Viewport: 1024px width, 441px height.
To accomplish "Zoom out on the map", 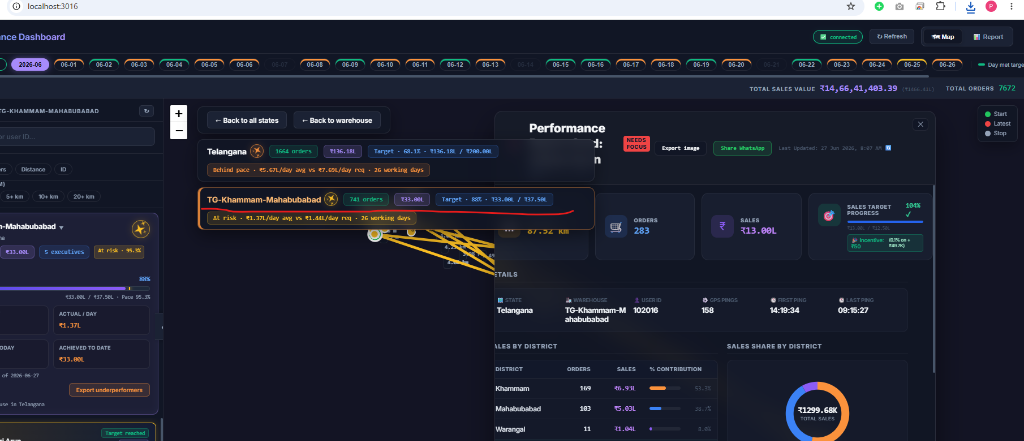I will (178, 130).
